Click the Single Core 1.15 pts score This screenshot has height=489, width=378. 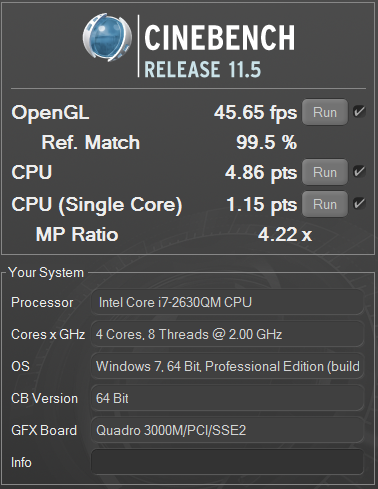coord(262,205)
